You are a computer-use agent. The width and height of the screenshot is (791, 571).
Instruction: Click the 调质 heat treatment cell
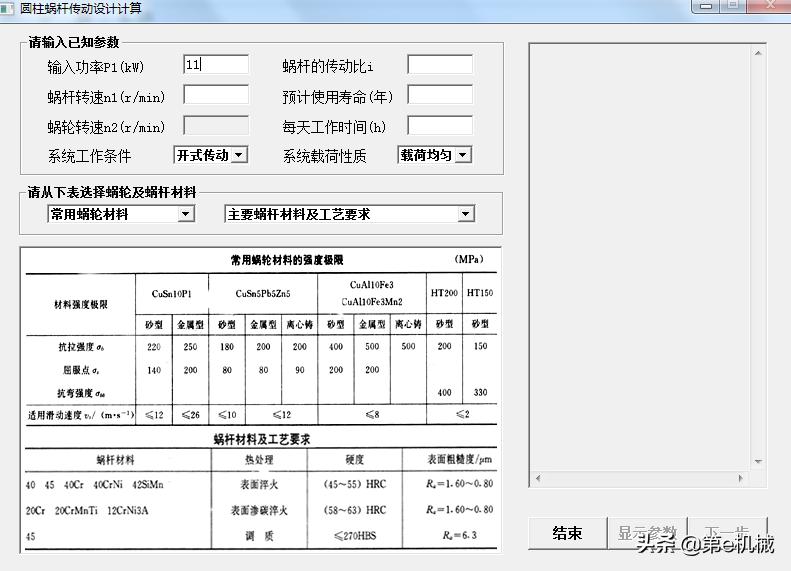click(259, 536)
